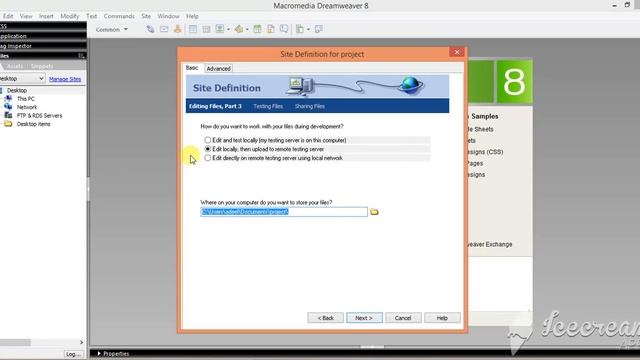
Task: Open the View menu
Action: pyautogui.click(x=26, y=16)
